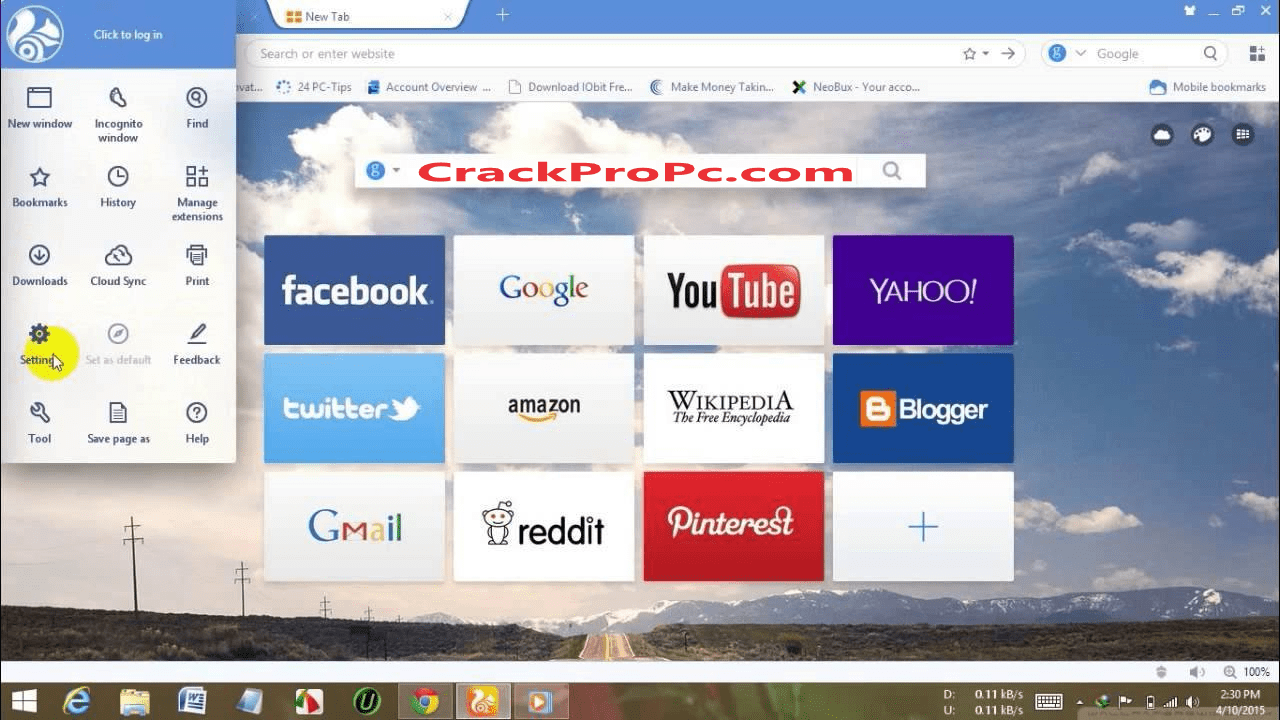Viewport: 1280px width, 720px height.
Task: Click the "Click to log in" link
Action: click(128, 35)
